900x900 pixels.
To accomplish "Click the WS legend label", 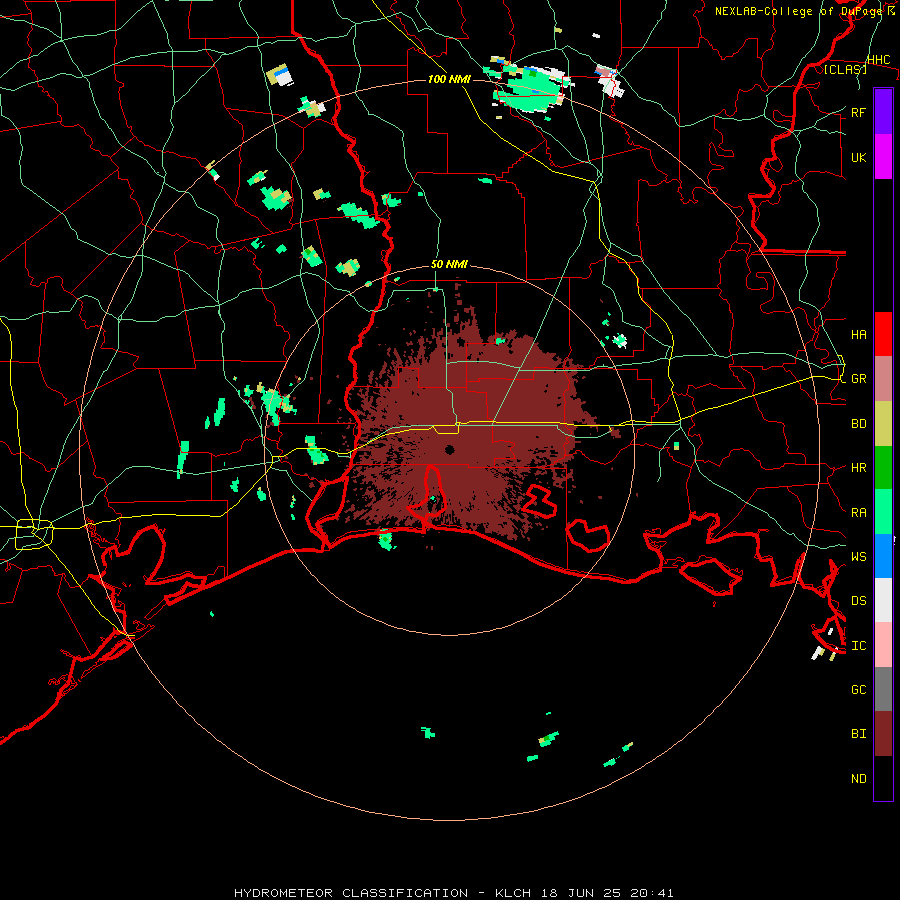I will click(x=859, y=556).
